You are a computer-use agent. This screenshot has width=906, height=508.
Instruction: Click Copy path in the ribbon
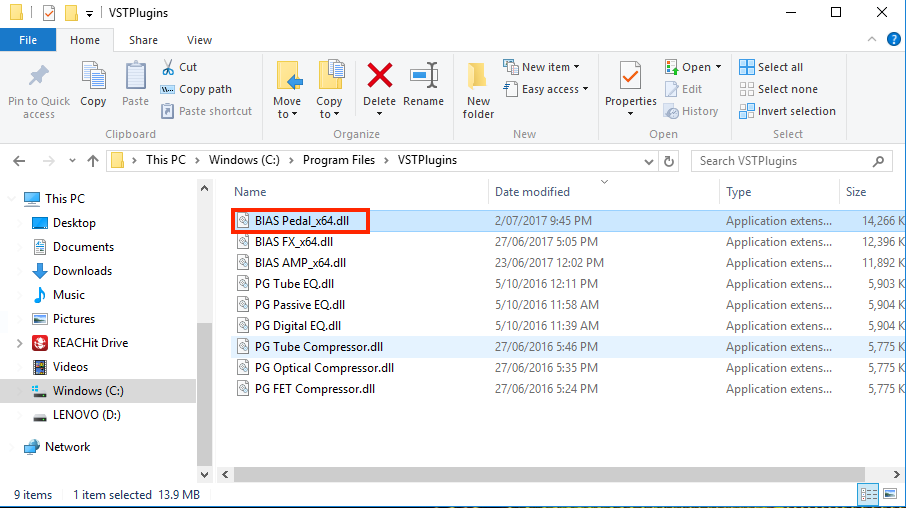pyautogui.click(x=196, y=89)
